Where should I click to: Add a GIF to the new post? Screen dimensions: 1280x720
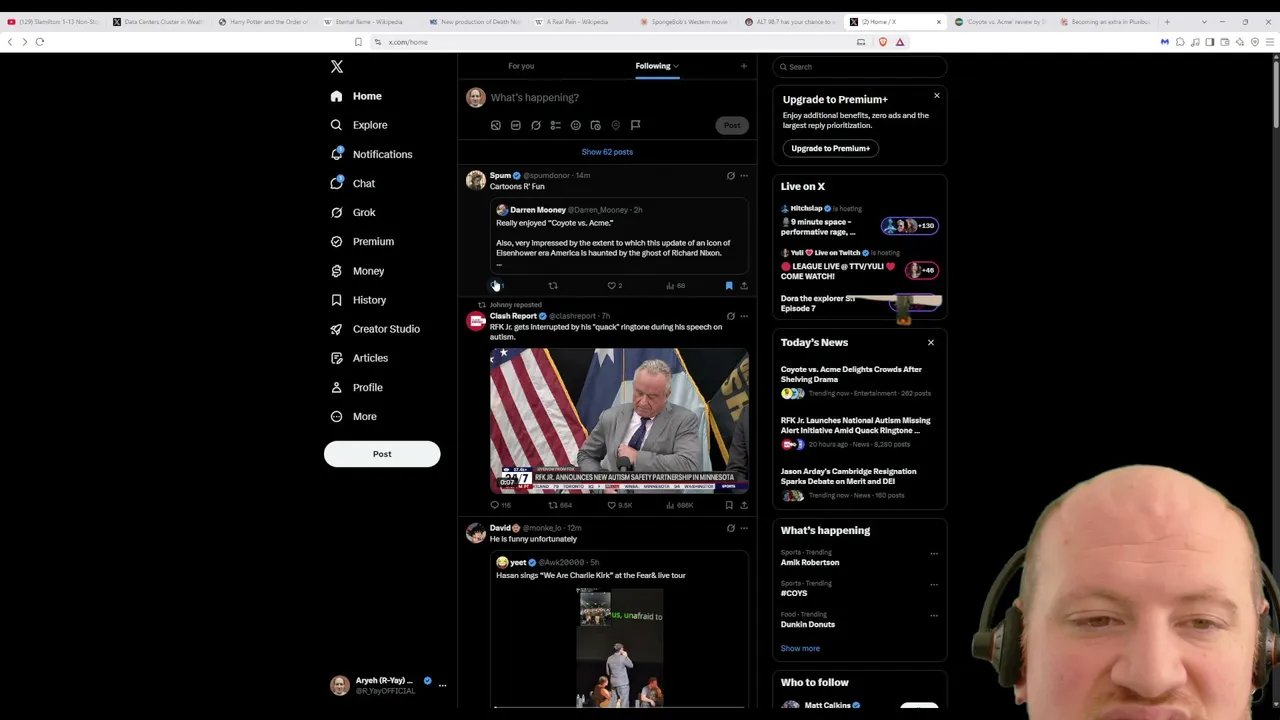(515, 125)
